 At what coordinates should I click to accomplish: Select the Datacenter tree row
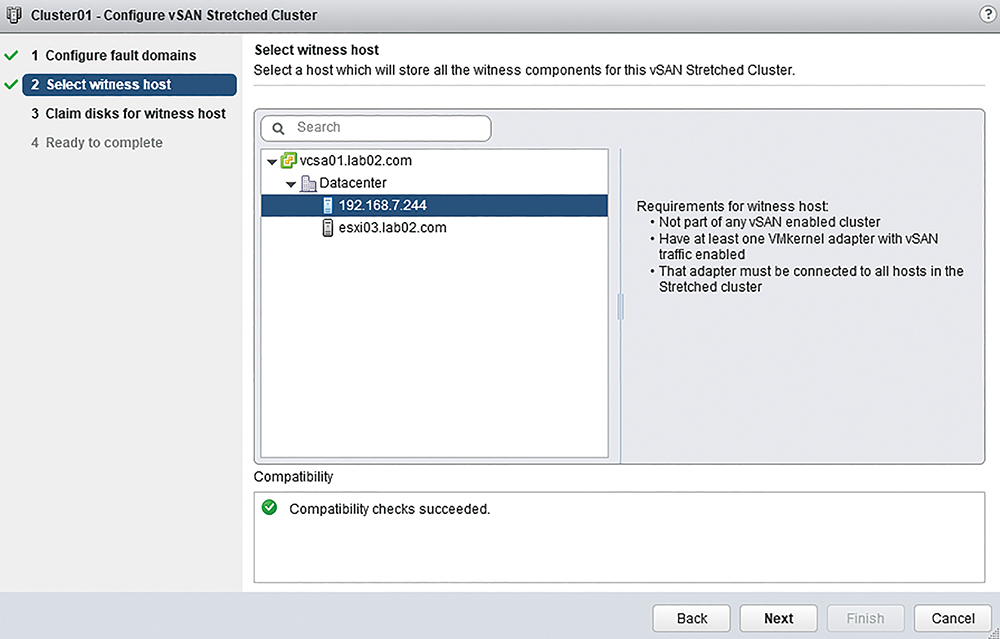pos(434,183)
